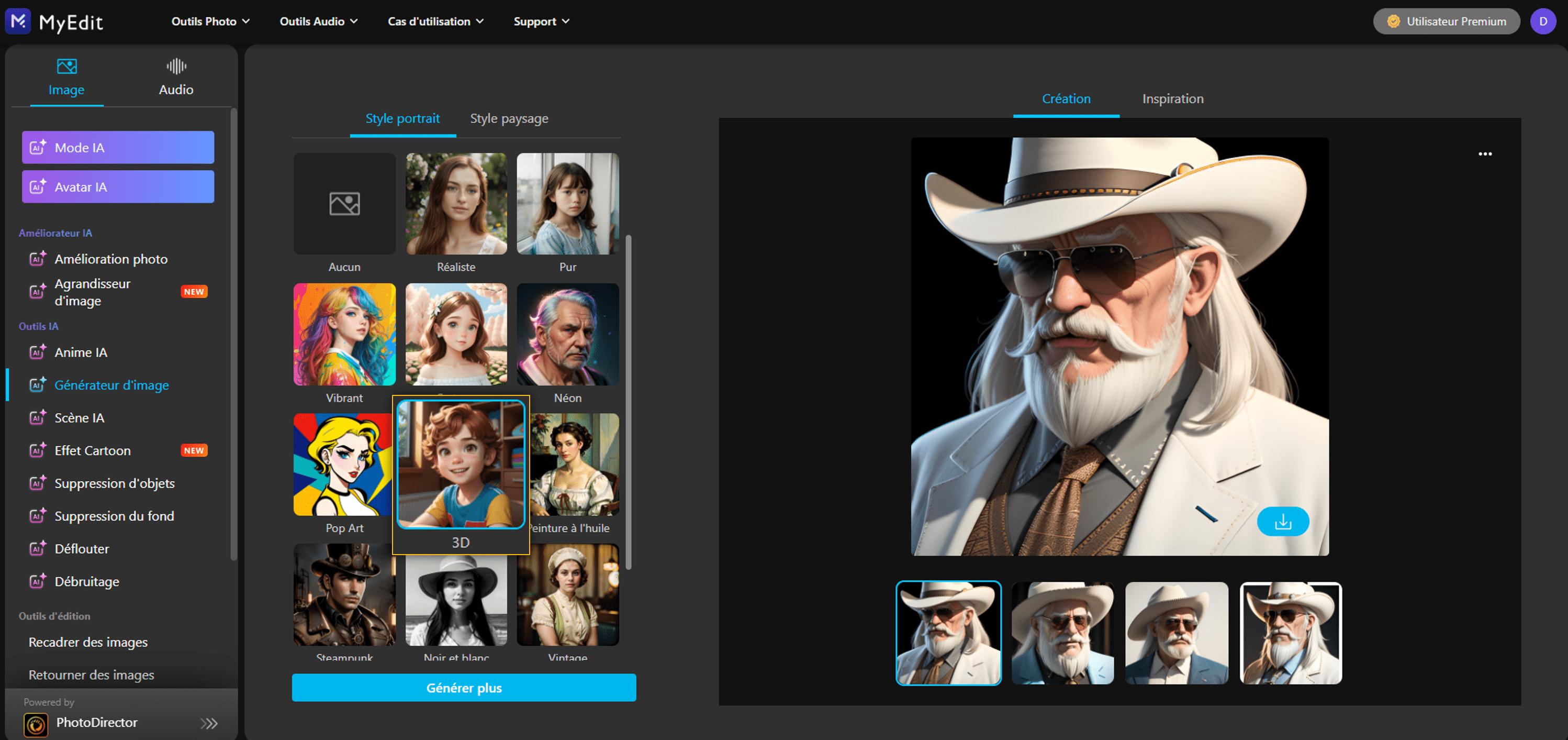
Task: Open the Inspiration tab
Action: (1172, 98)
